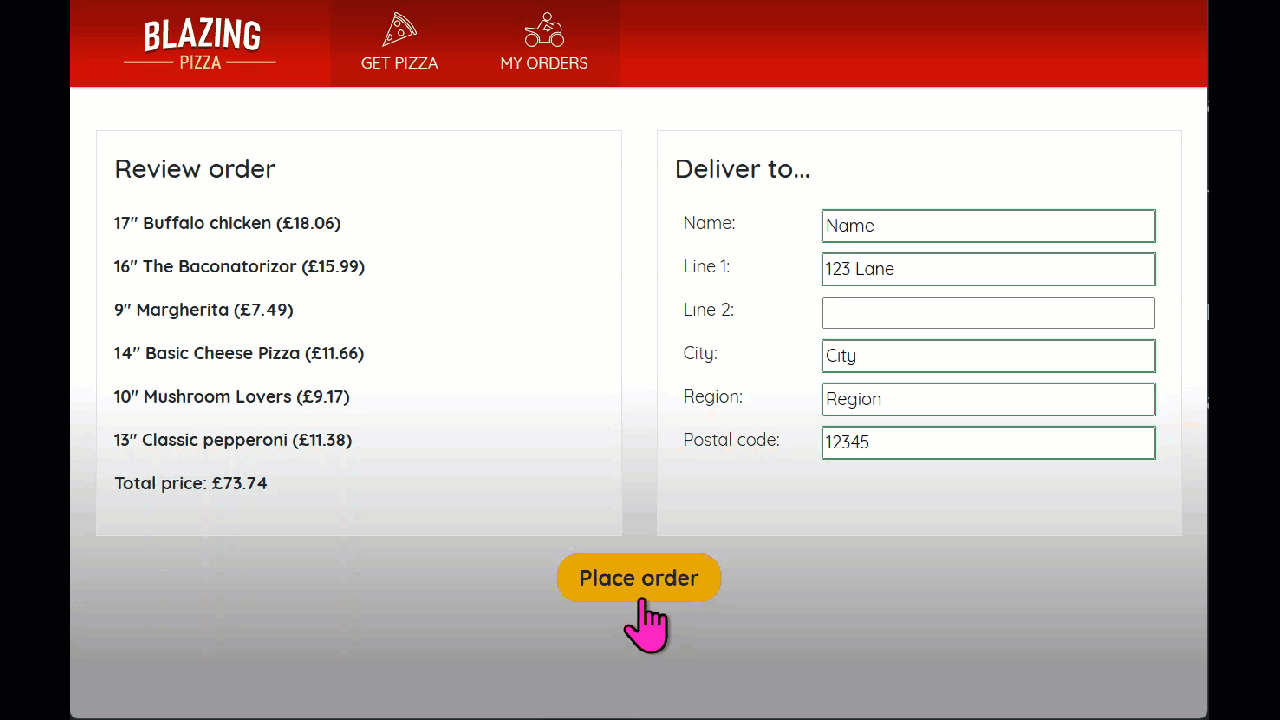Click the Total price text
The image size is (1280, 720).
(190, 483)
